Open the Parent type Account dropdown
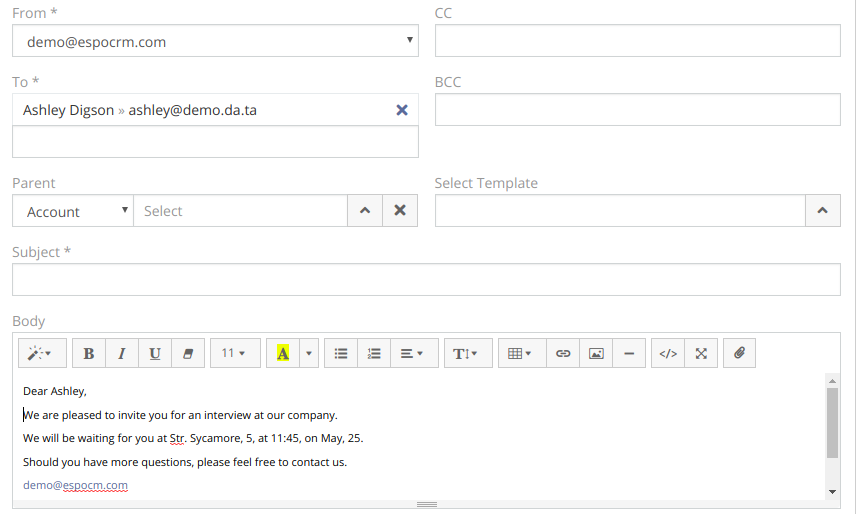856x514 pixels. coord(73,211)
